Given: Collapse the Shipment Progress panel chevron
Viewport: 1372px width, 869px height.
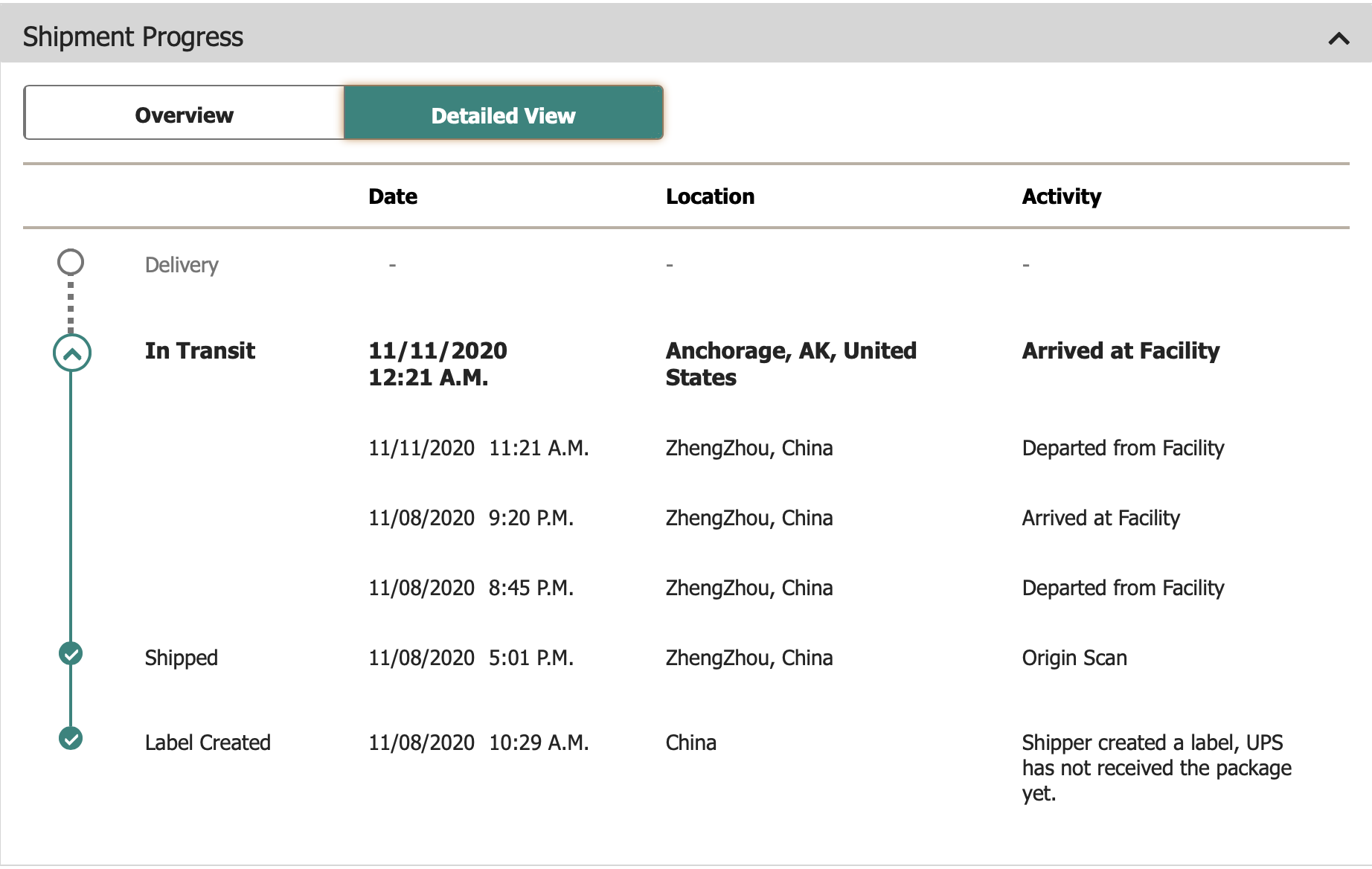Looking at the screenshot, I should point(1339,39).
